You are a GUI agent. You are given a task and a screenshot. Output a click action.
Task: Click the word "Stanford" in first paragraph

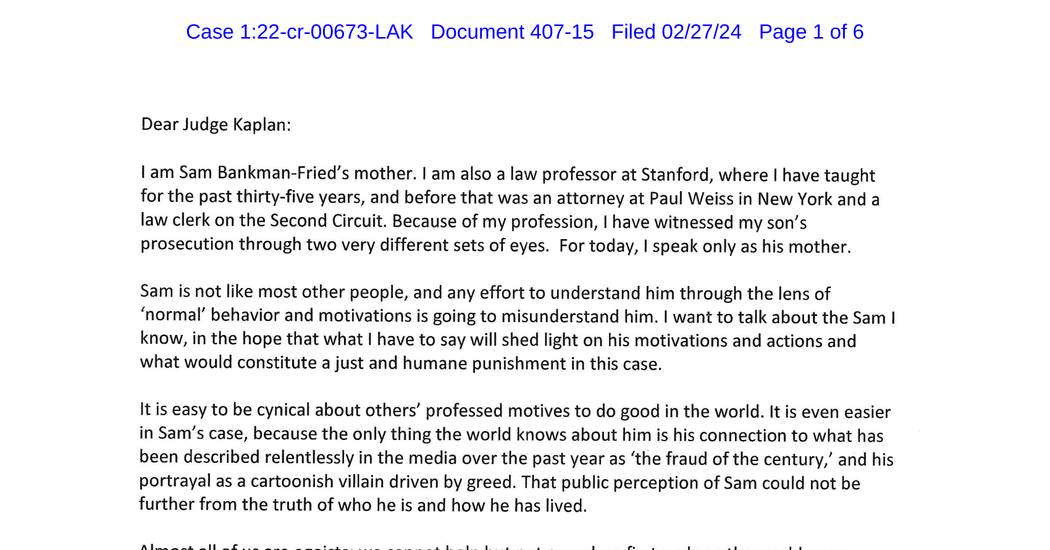click(674, 175)
